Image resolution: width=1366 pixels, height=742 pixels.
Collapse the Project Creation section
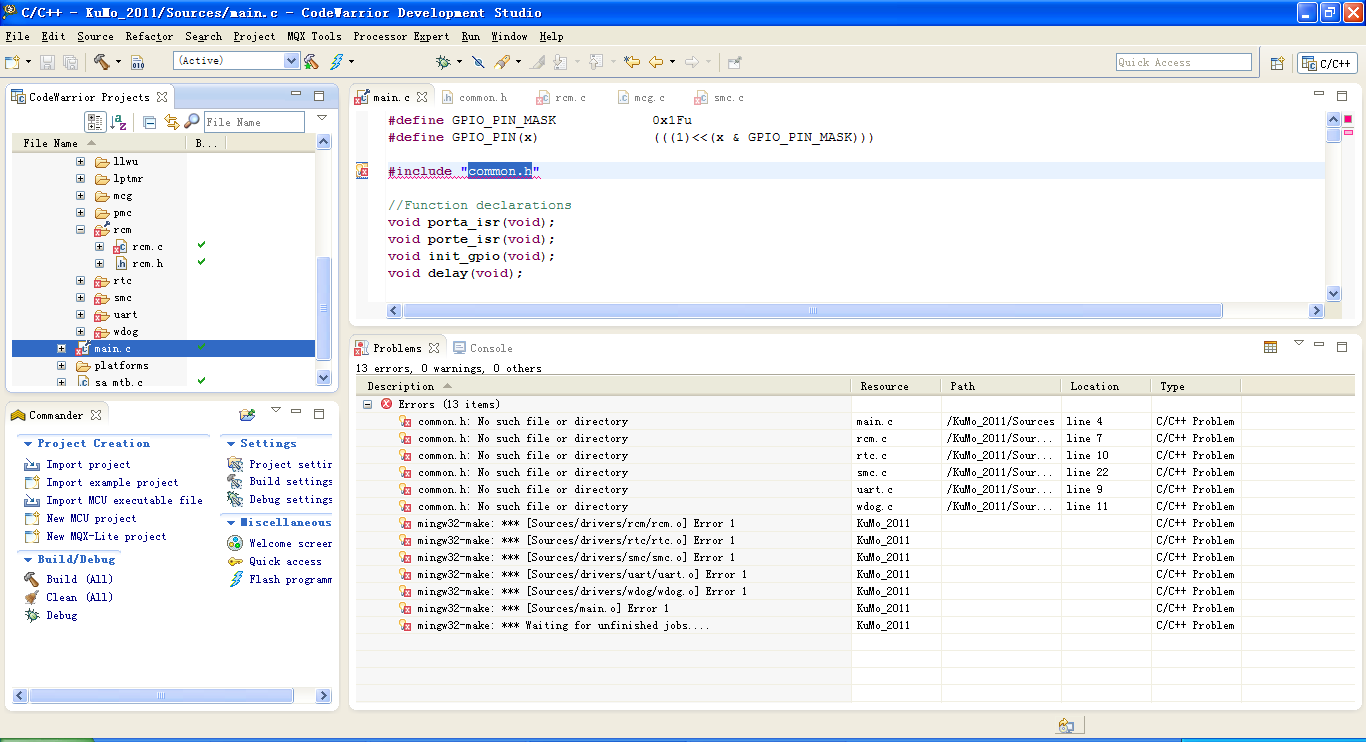click(28, 444)
